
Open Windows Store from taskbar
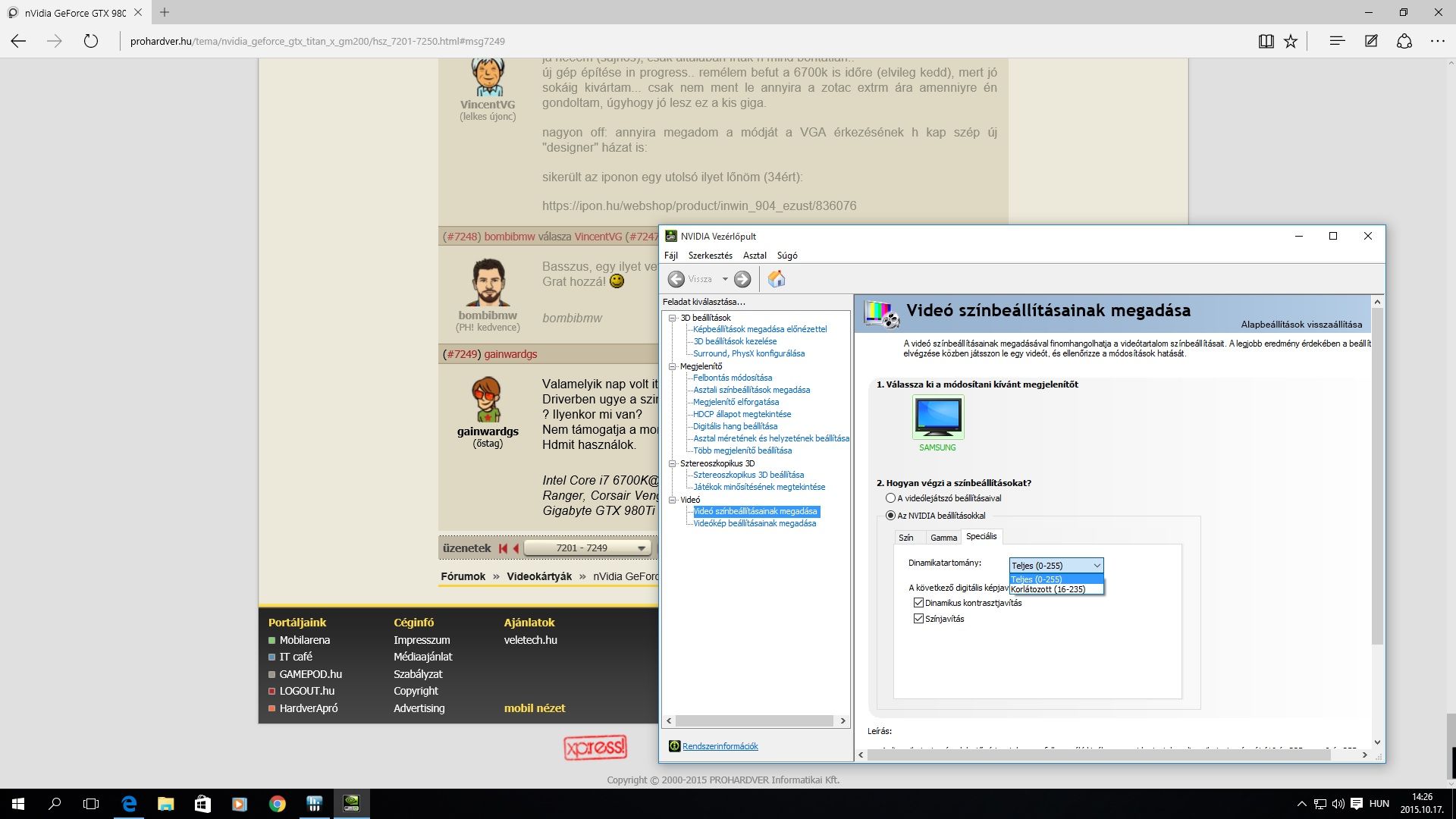(x=202, y=804)
